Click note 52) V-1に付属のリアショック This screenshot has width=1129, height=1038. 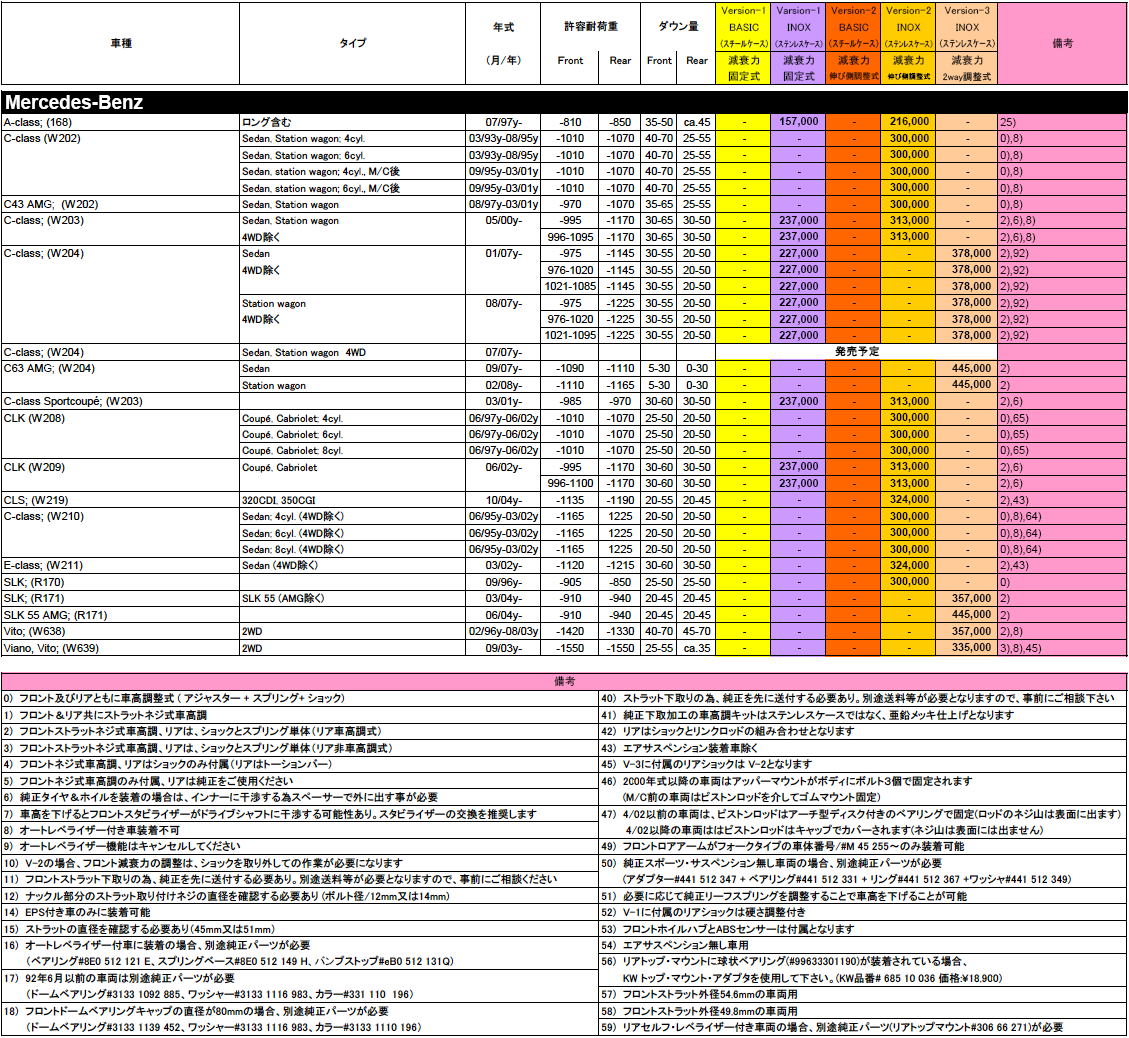pos(863,913)
